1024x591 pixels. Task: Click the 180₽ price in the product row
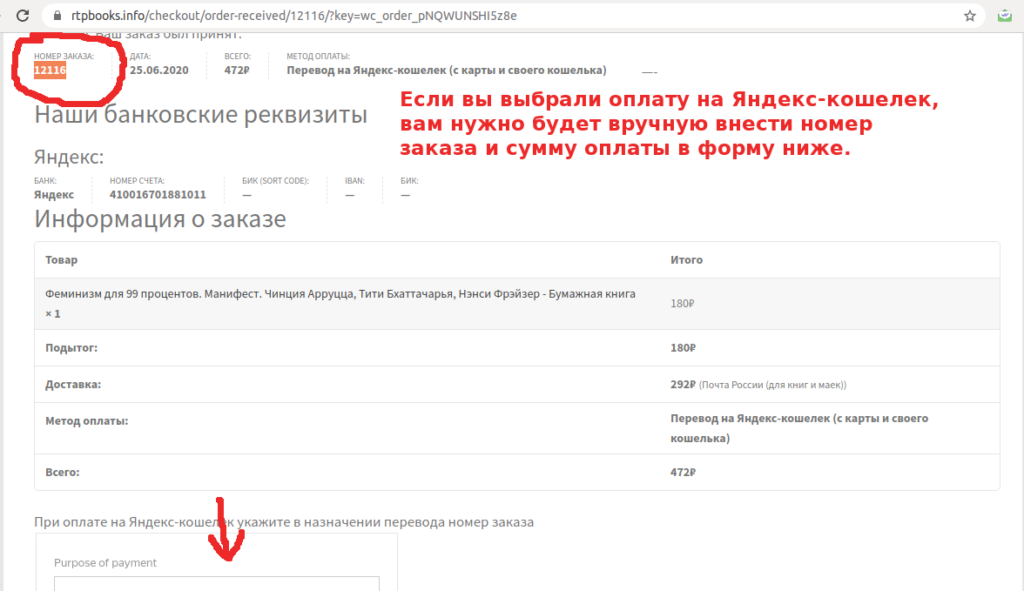tap(682, 304)
